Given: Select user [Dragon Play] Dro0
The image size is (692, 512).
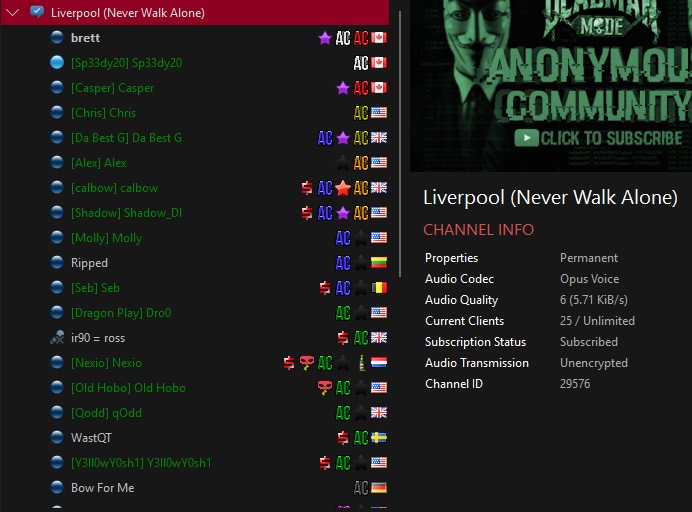Looking at the screenshot, I should (120, 313).
